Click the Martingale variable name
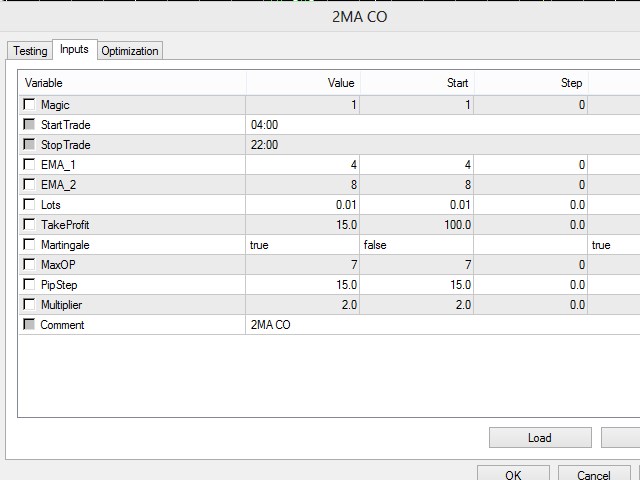640x480 pixels. coord(65,245)
